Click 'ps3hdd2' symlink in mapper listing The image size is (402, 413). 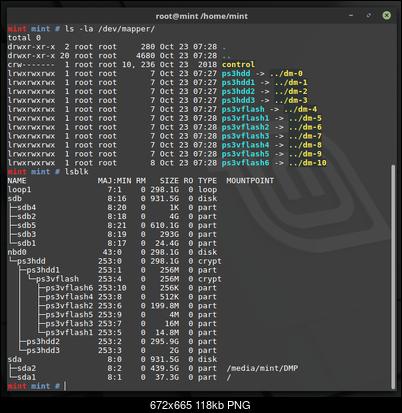pos(238,91)
